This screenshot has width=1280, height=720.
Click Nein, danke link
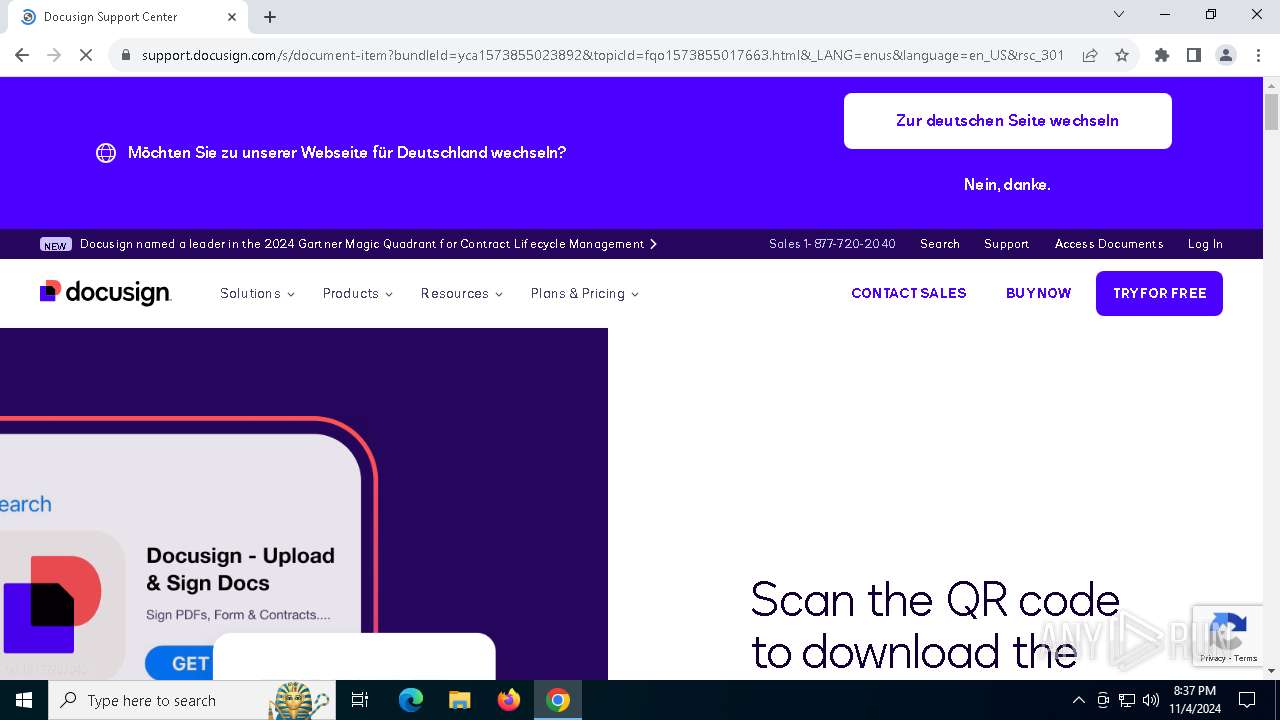(x=1007, y=185)
